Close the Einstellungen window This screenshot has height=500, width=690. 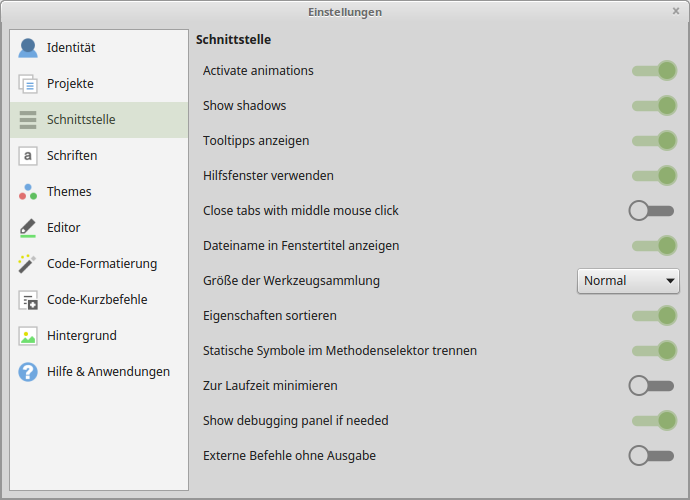point(676,11)
